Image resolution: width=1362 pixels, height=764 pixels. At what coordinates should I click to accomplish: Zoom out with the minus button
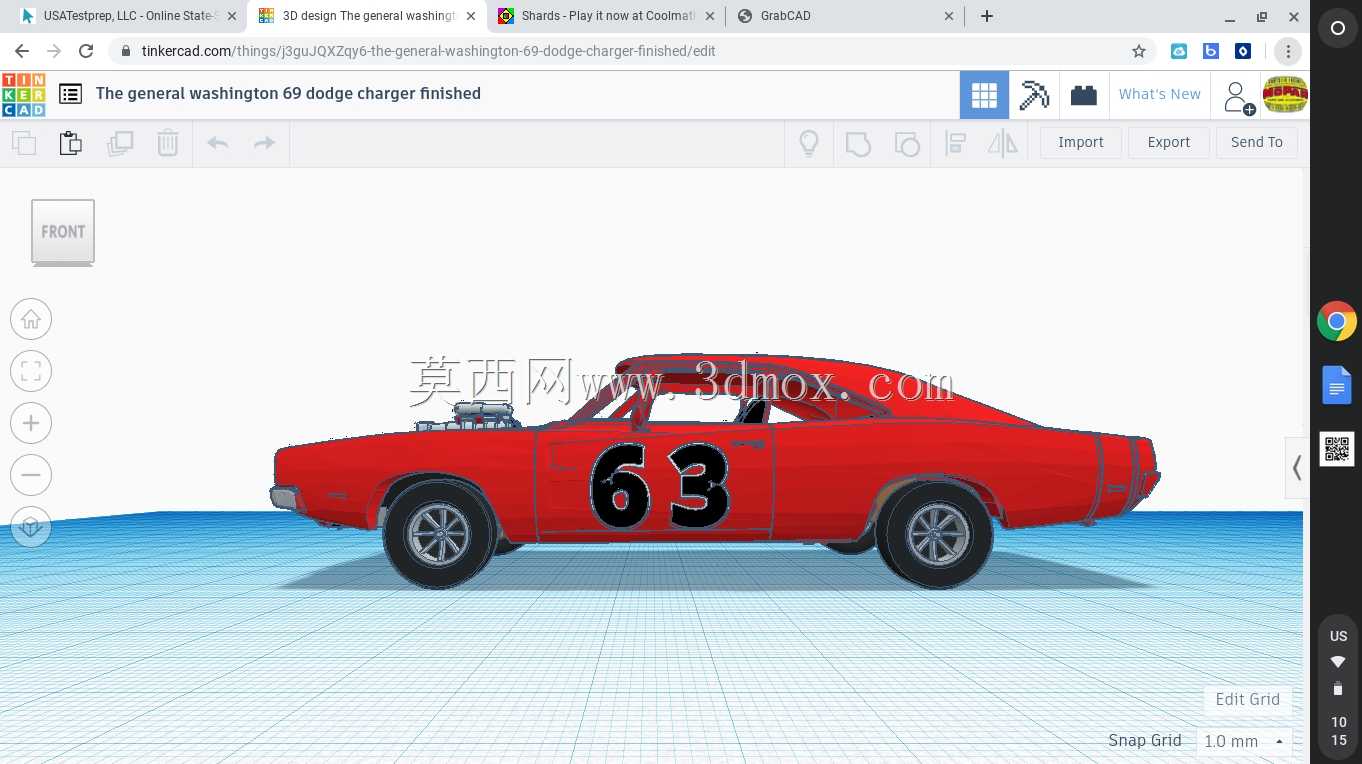click(31, 475)
